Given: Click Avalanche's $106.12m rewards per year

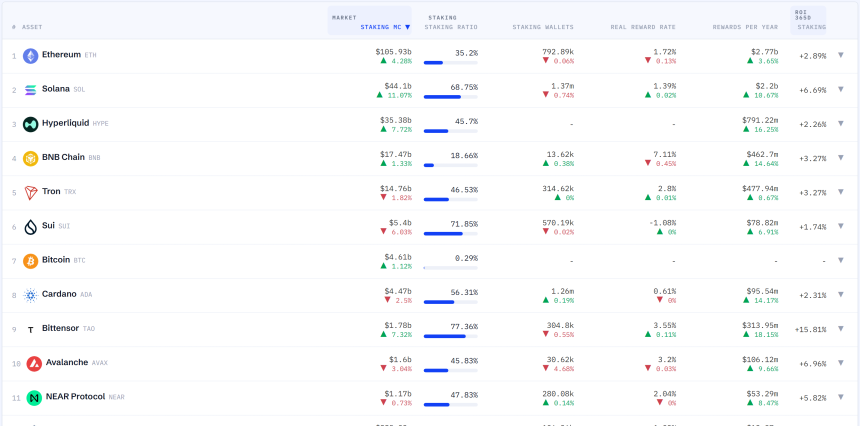Looking at the screenshot, I should (760, 360).
